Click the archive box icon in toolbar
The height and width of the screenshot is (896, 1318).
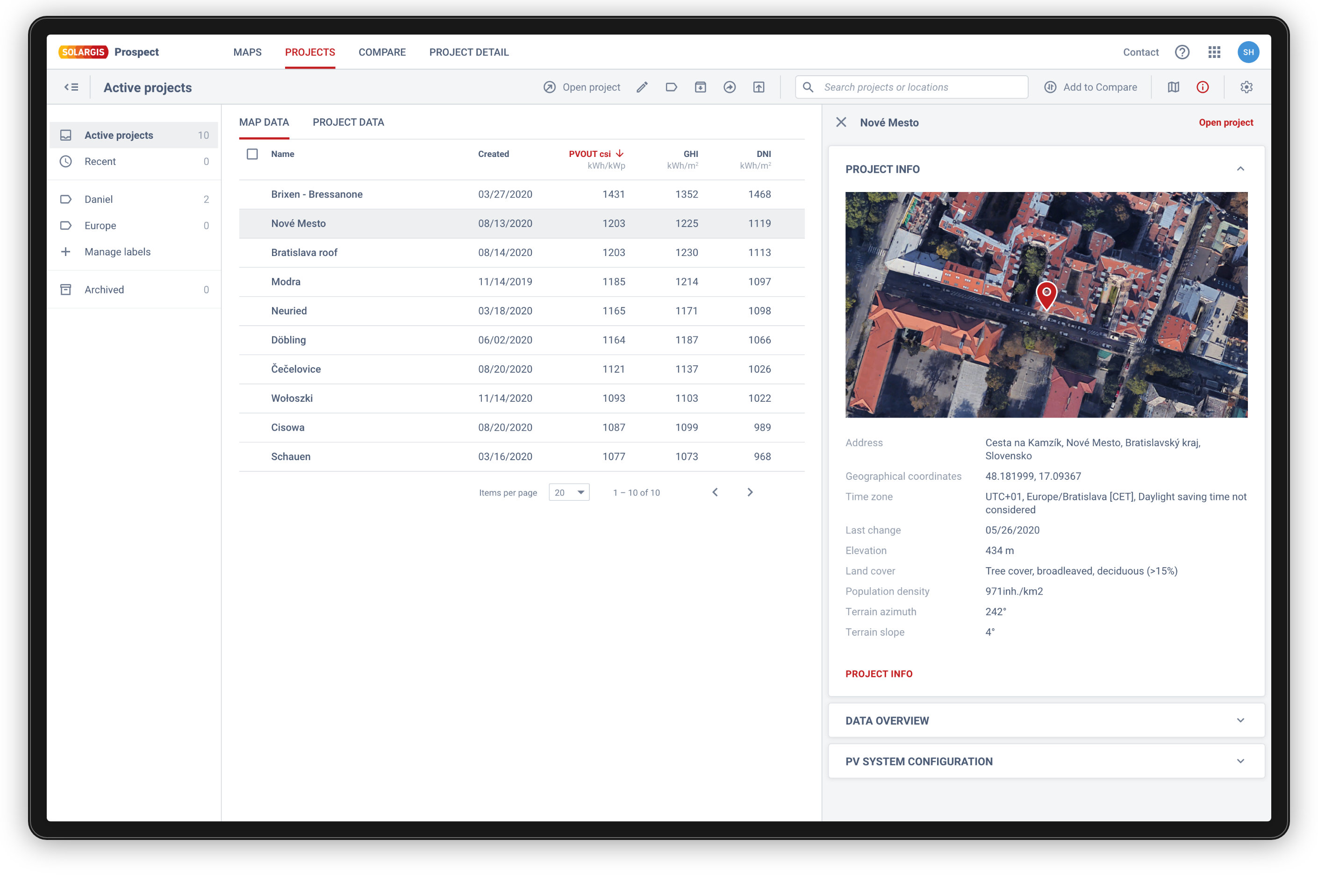point(701,87)
